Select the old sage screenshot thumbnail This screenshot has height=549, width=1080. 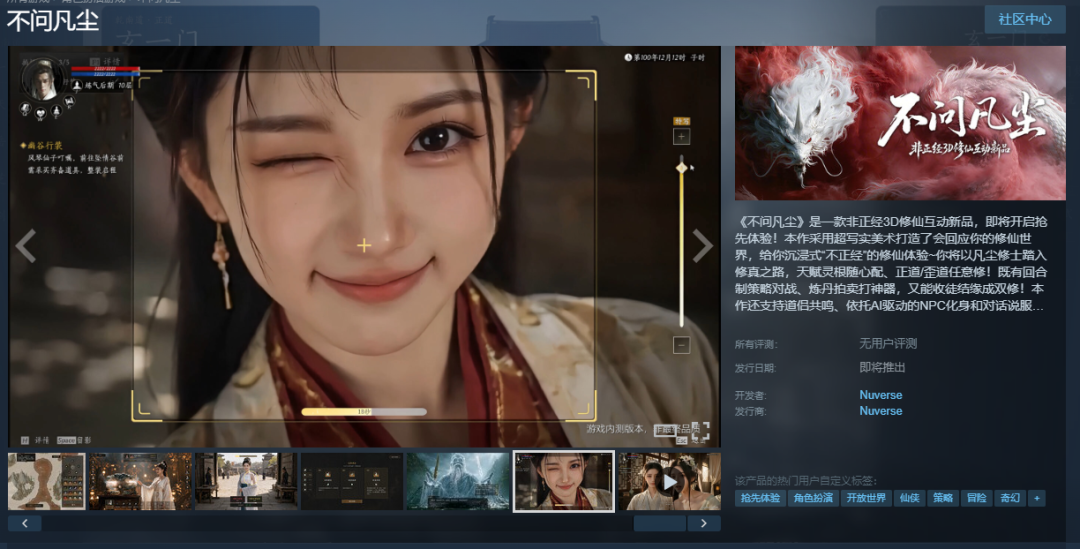click(x=458, y=481)
